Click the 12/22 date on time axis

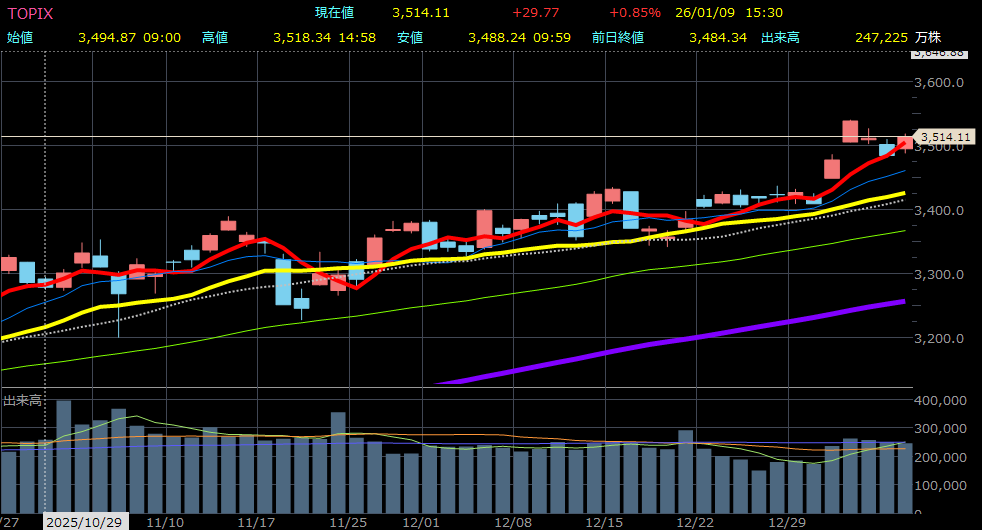point(695,522)
